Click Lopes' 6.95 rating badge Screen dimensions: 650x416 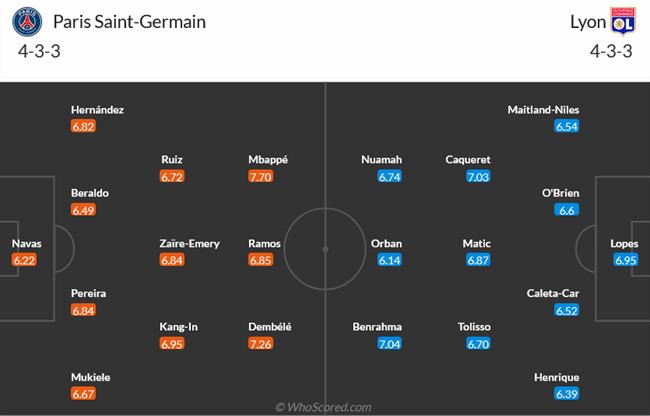(626, 260)
